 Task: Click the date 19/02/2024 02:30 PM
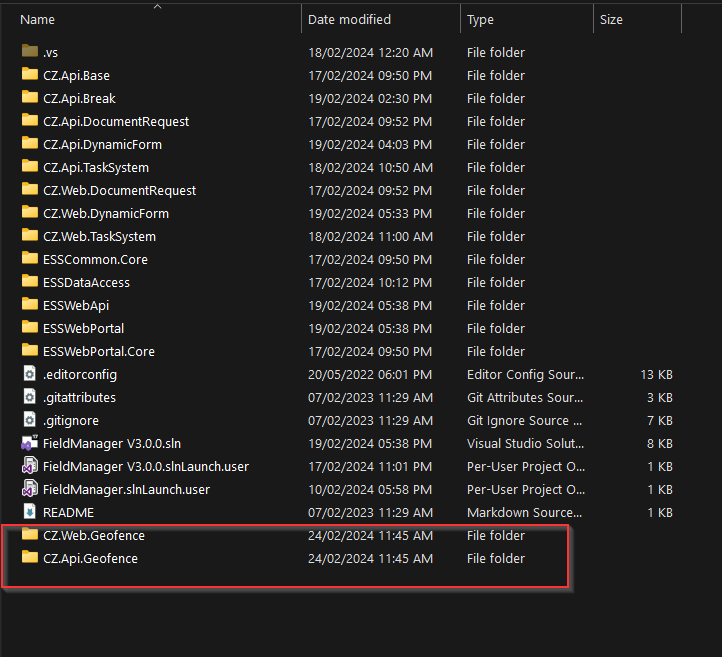pos(370,99)
